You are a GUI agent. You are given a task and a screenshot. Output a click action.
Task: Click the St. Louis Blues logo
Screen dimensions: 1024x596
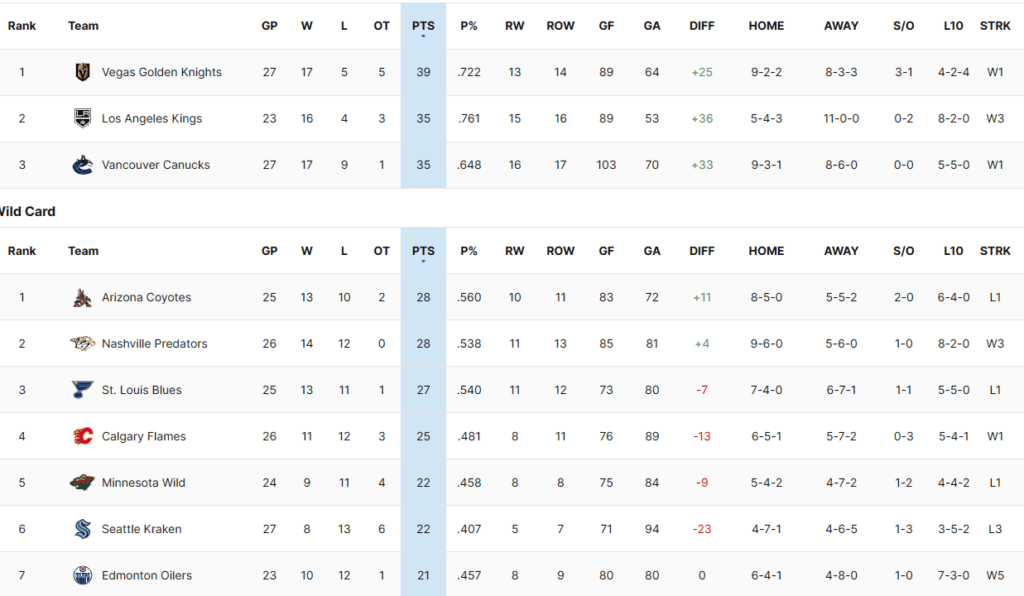[82, 390]
